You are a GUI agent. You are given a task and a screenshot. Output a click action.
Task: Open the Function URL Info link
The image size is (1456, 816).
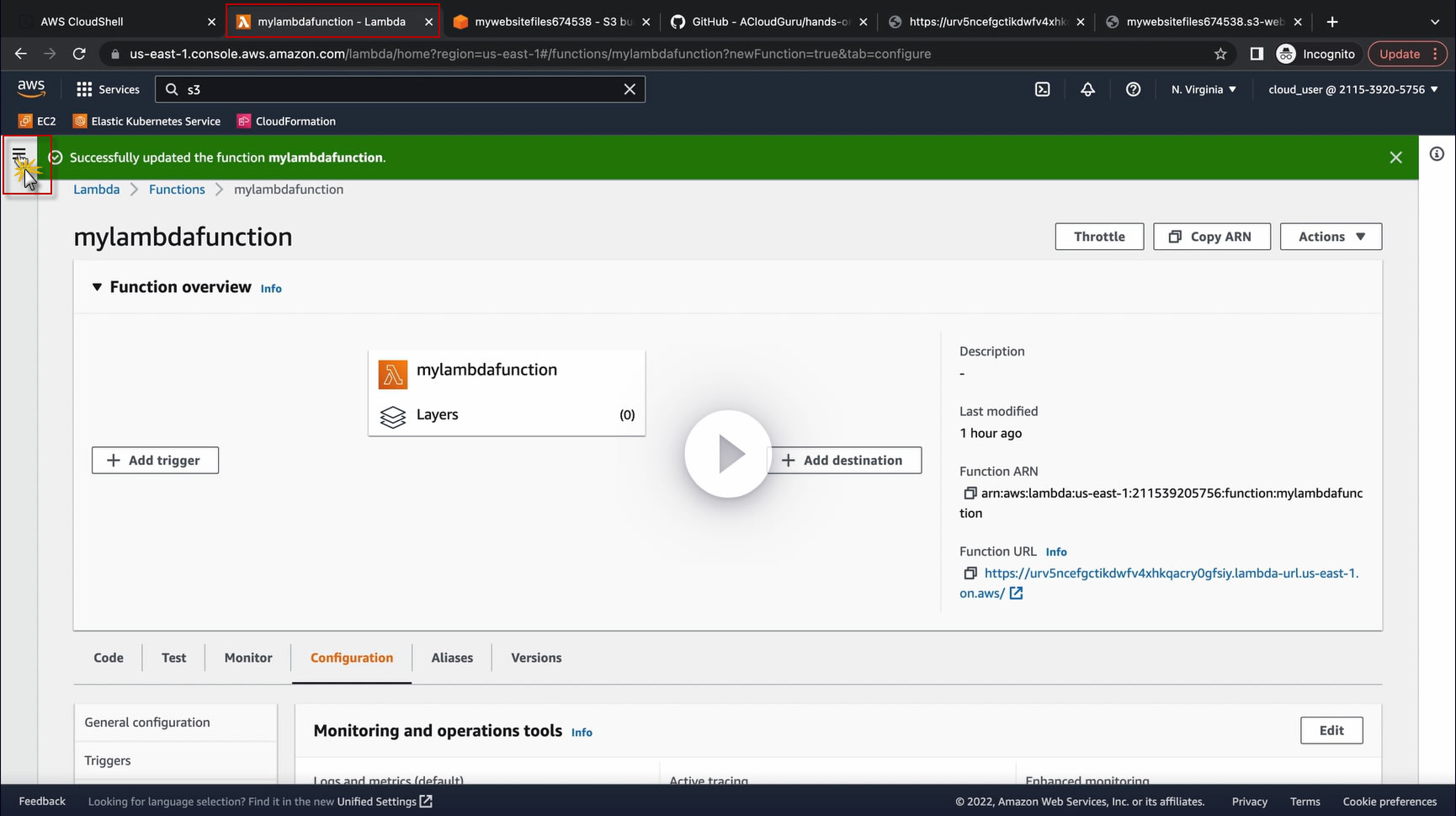click(1056, 552)
